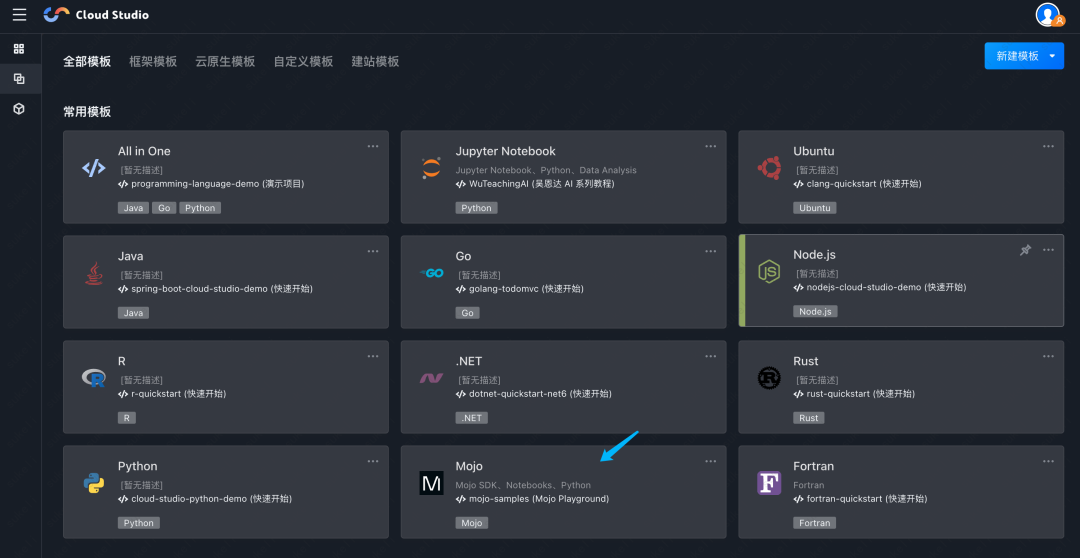Screen dimensions: 1080x558
Task: Select the templates icon in sidebar
Action: pos(19,79)
